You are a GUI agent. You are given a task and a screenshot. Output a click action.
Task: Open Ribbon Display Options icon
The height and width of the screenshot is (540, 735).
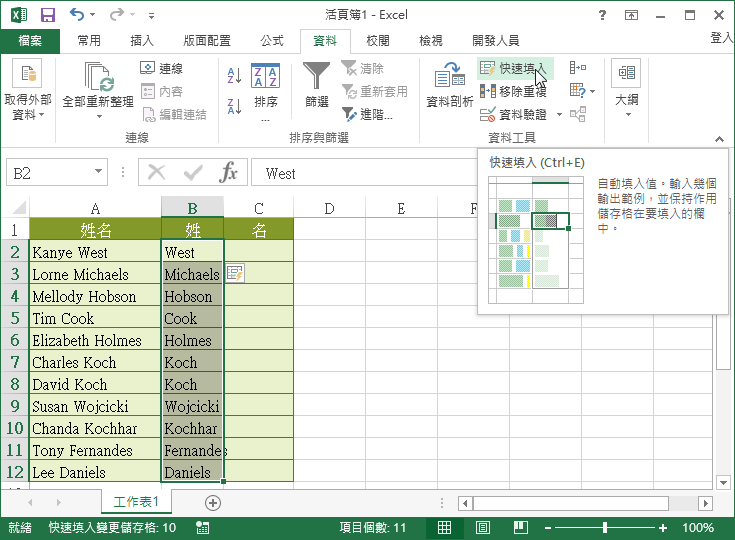click(x=631, y=15)
